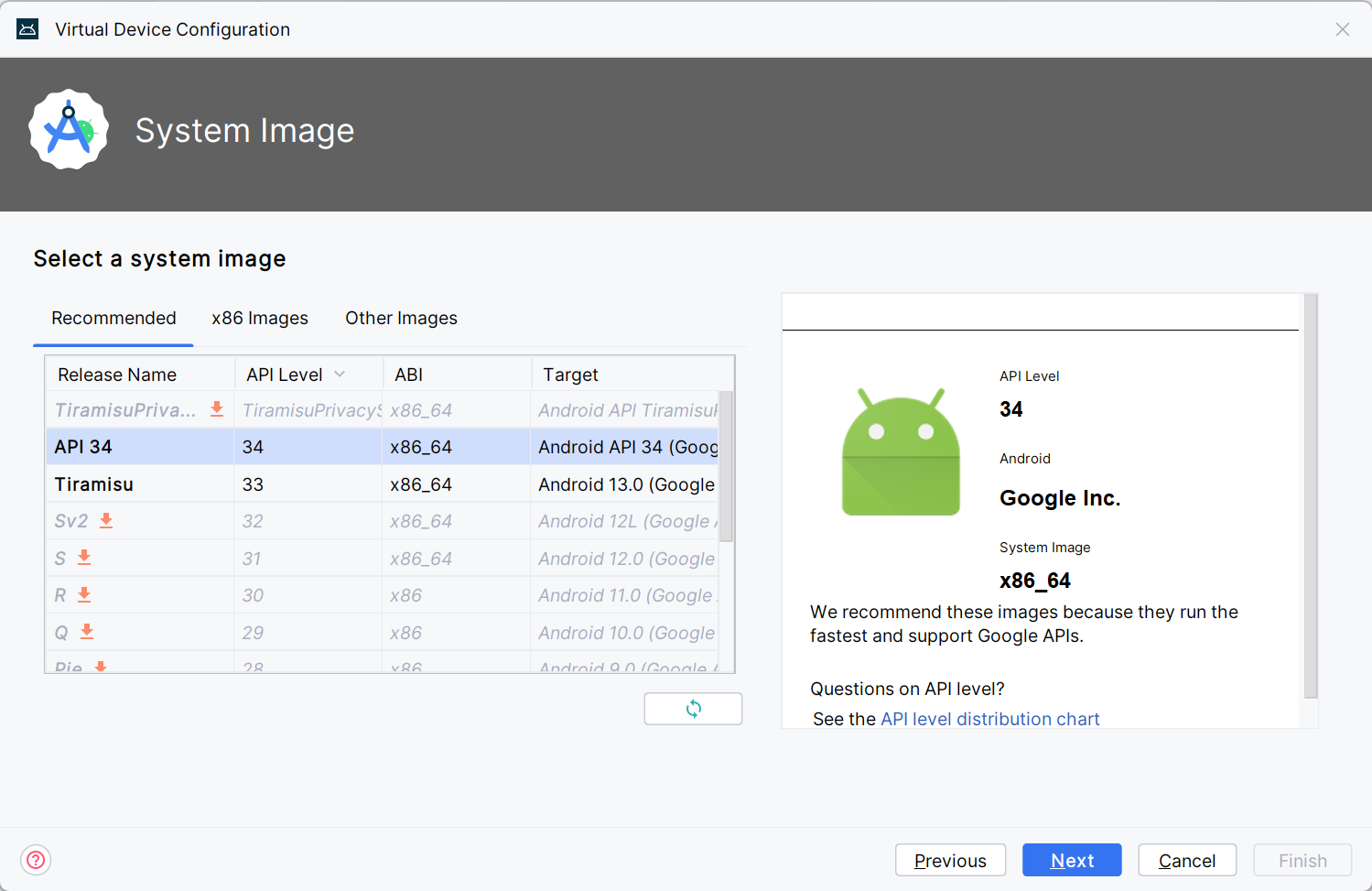
Task: Download the R release image
Action: point(84,595)
